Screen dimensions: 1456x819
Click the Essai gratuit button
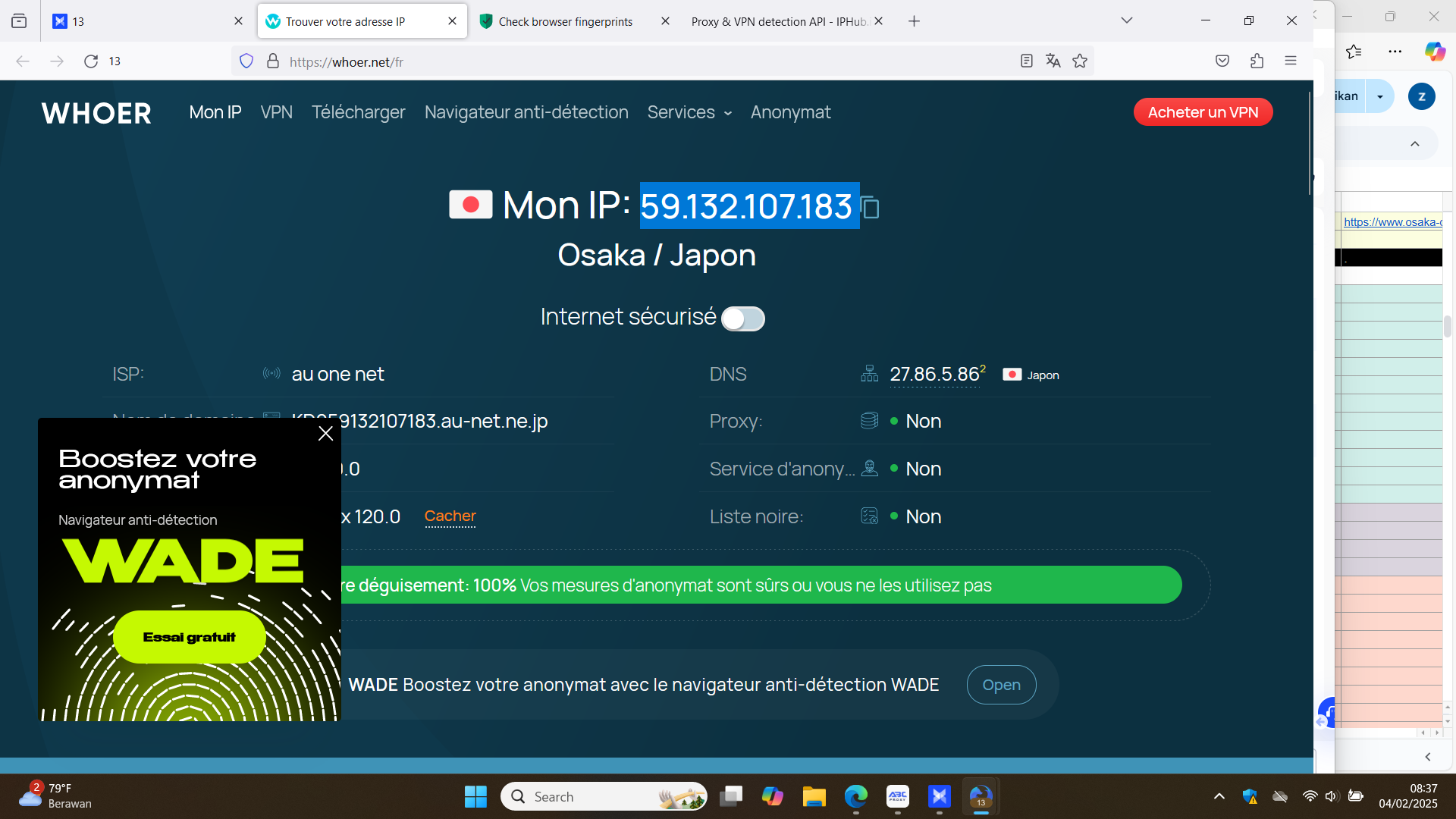[190, 637]
